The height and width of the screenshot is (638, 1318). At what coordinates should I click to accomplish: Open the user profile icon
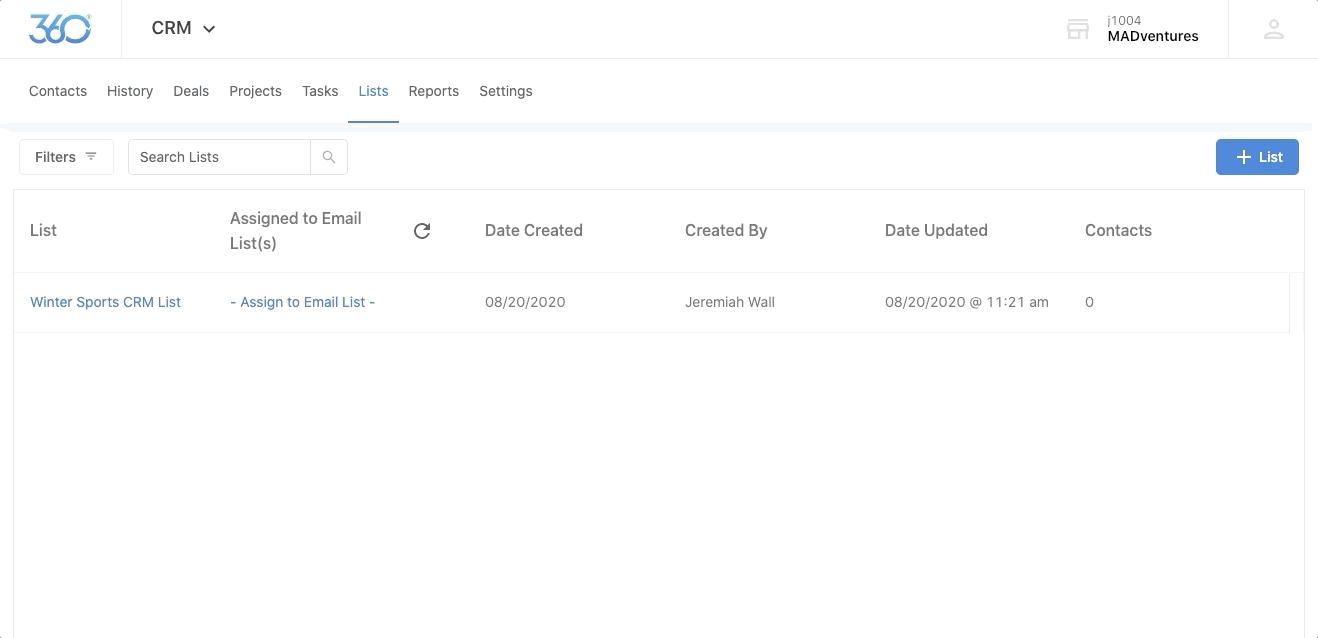1273,29
